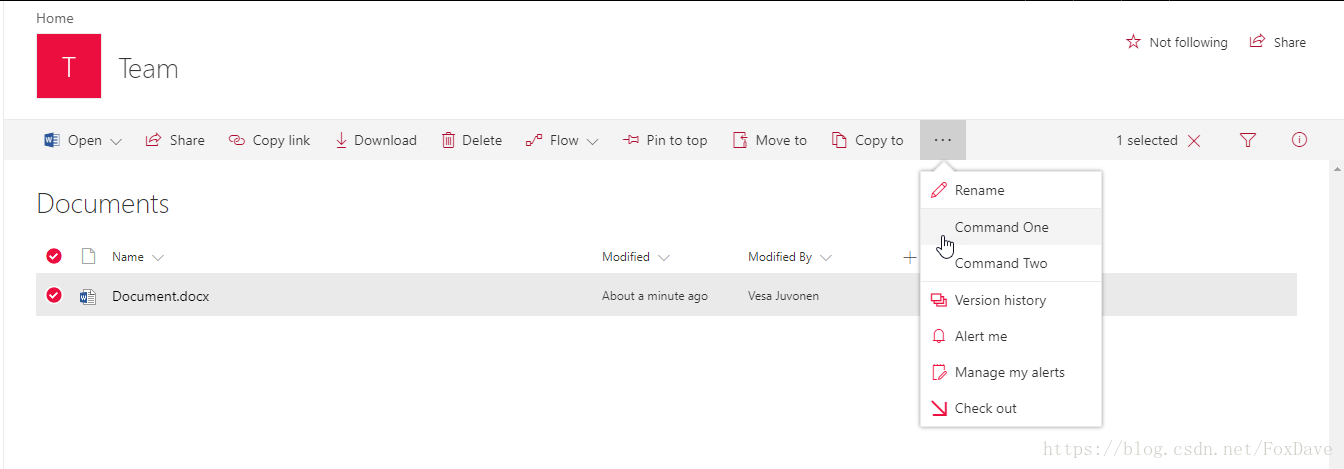Select Manage my alerts menu entry
This screenshot has width=1344, height=469.
[1011, 372]
